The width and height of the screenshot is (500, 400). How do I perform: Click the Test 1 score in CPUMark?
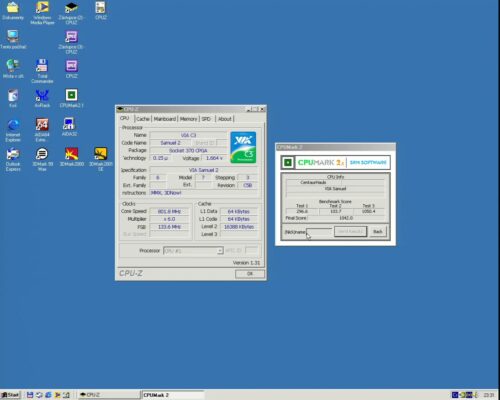302,211
